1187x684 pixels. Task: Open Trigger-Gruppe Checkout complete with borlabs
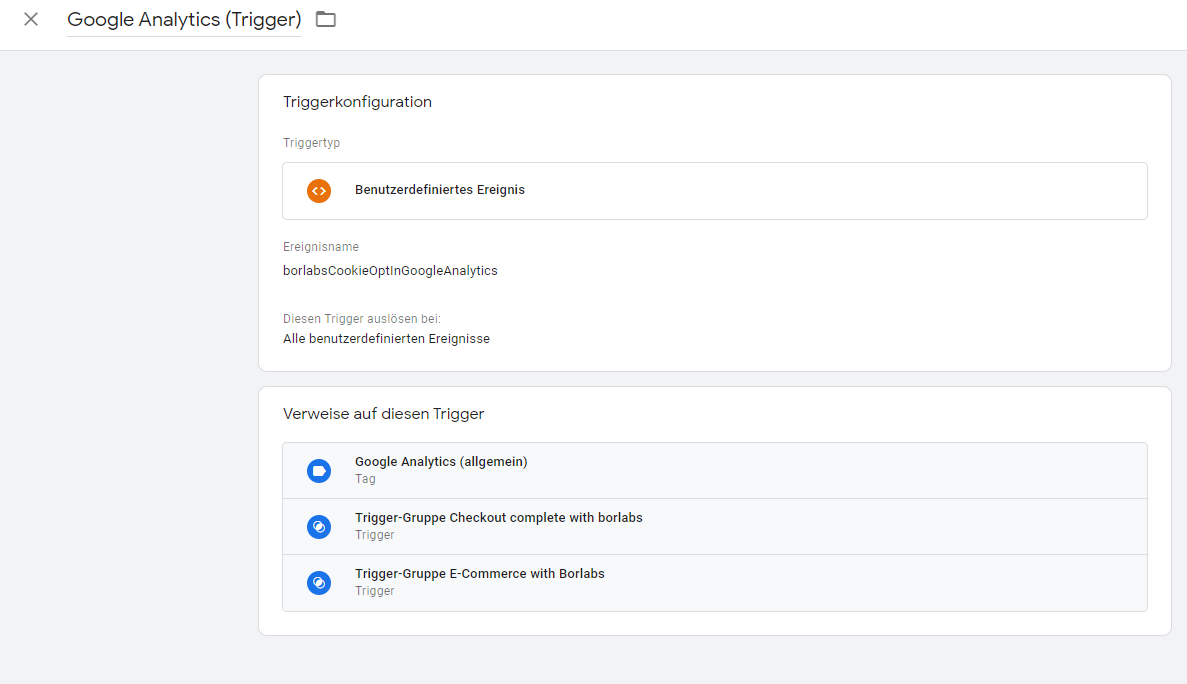(715, 527)
